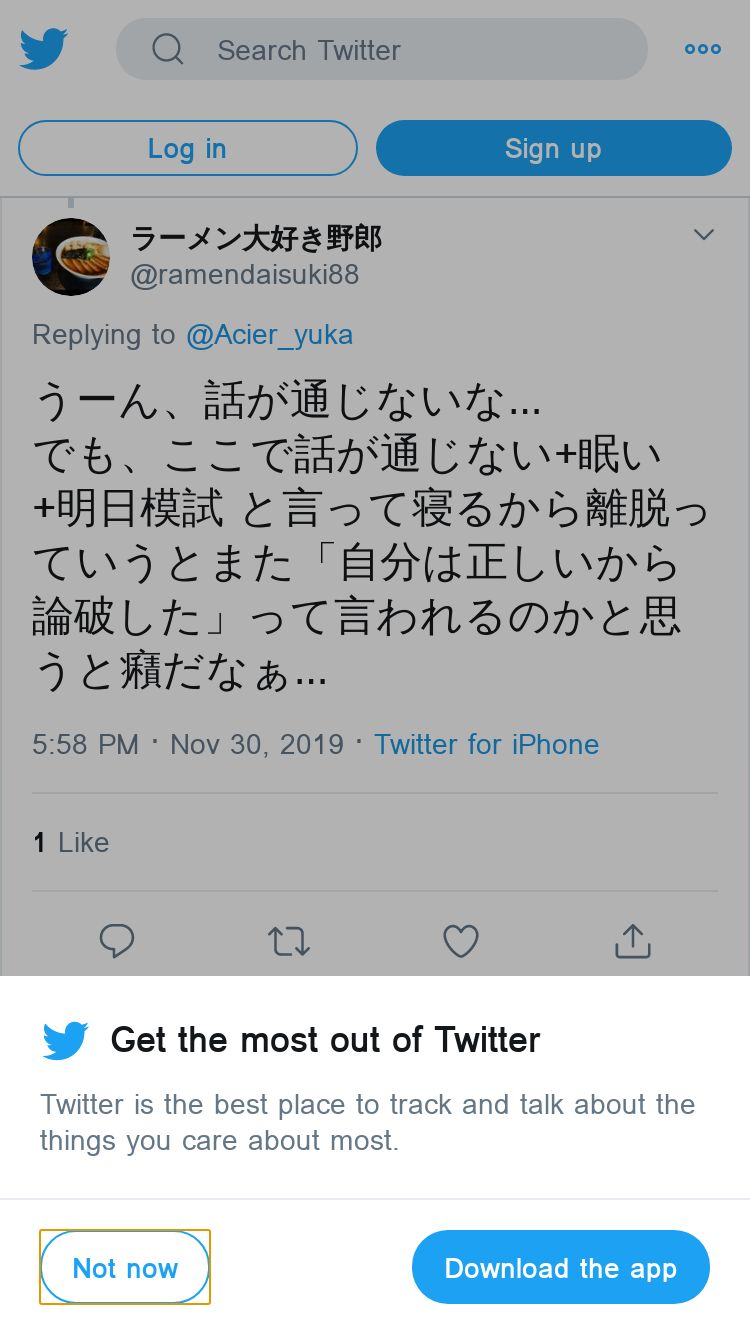This screenshot has width=750, height=1334.
Task: Focus the Search Twitter field
Action: click(x=382, y=49)
